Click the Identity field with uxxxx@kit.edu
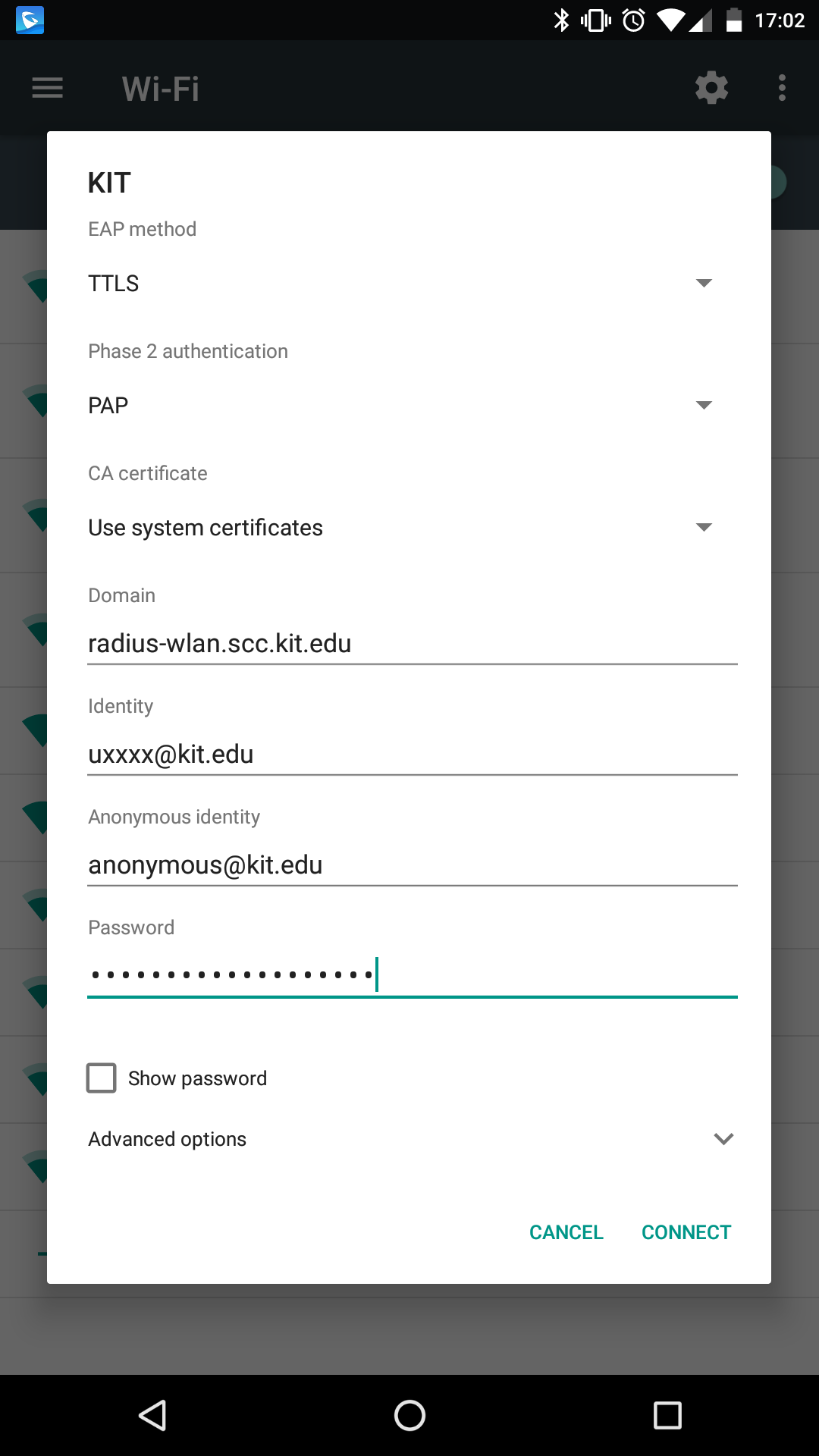This screenshot has width=819, height=1456. point(412,755)
